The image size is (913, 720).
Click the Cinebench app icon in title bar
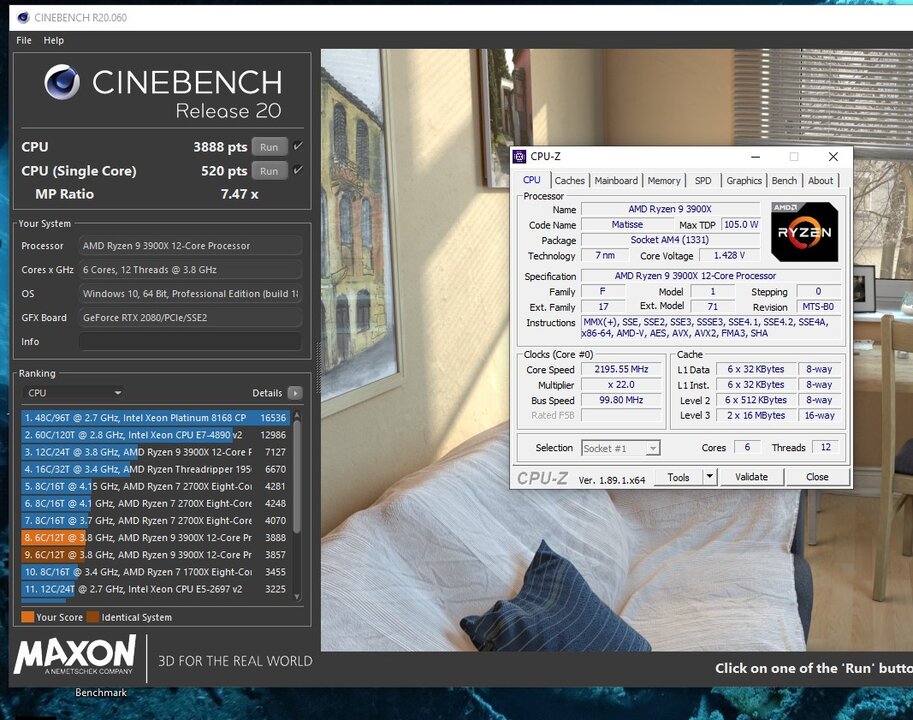coord(23,17)
